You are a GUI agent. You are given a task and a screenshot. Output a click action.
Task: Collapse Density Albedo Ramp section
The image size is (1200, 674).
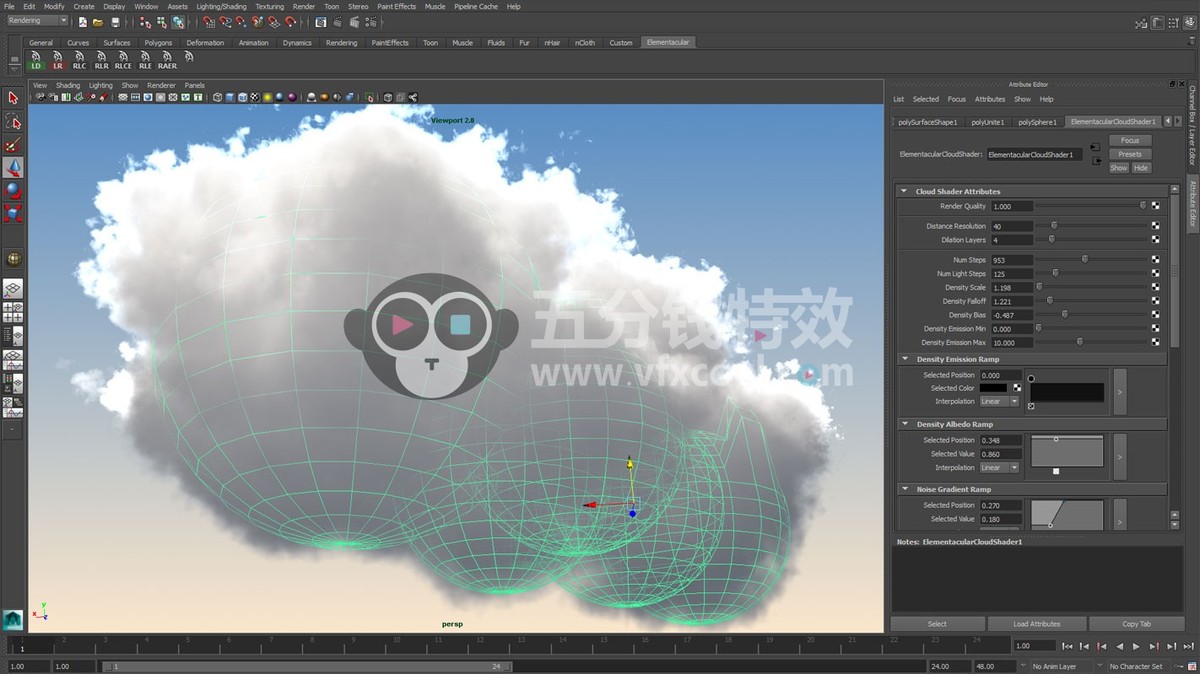pyautogui.click(x=904, y=424)
